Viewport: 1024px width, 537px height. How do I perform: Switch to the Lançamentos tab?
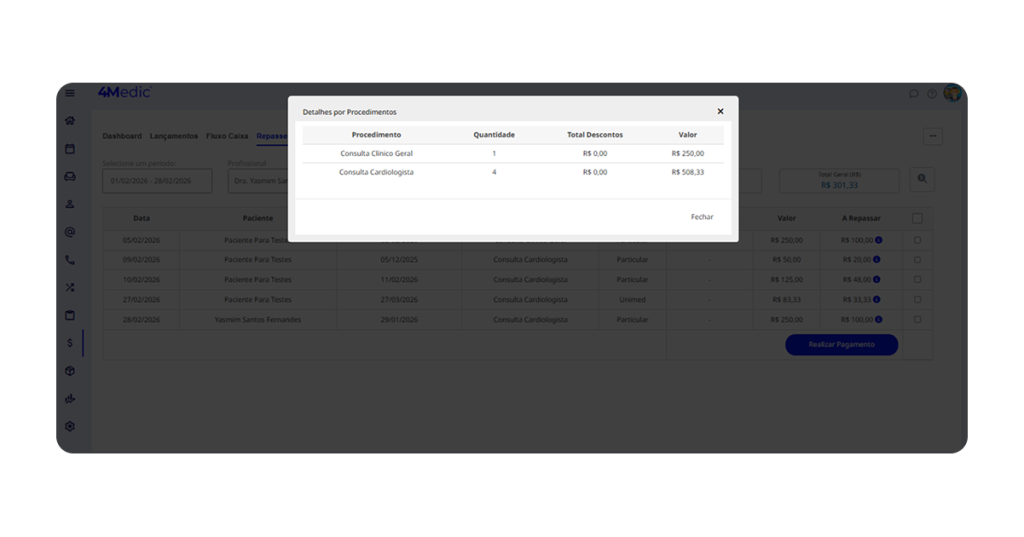click(174, 136)
